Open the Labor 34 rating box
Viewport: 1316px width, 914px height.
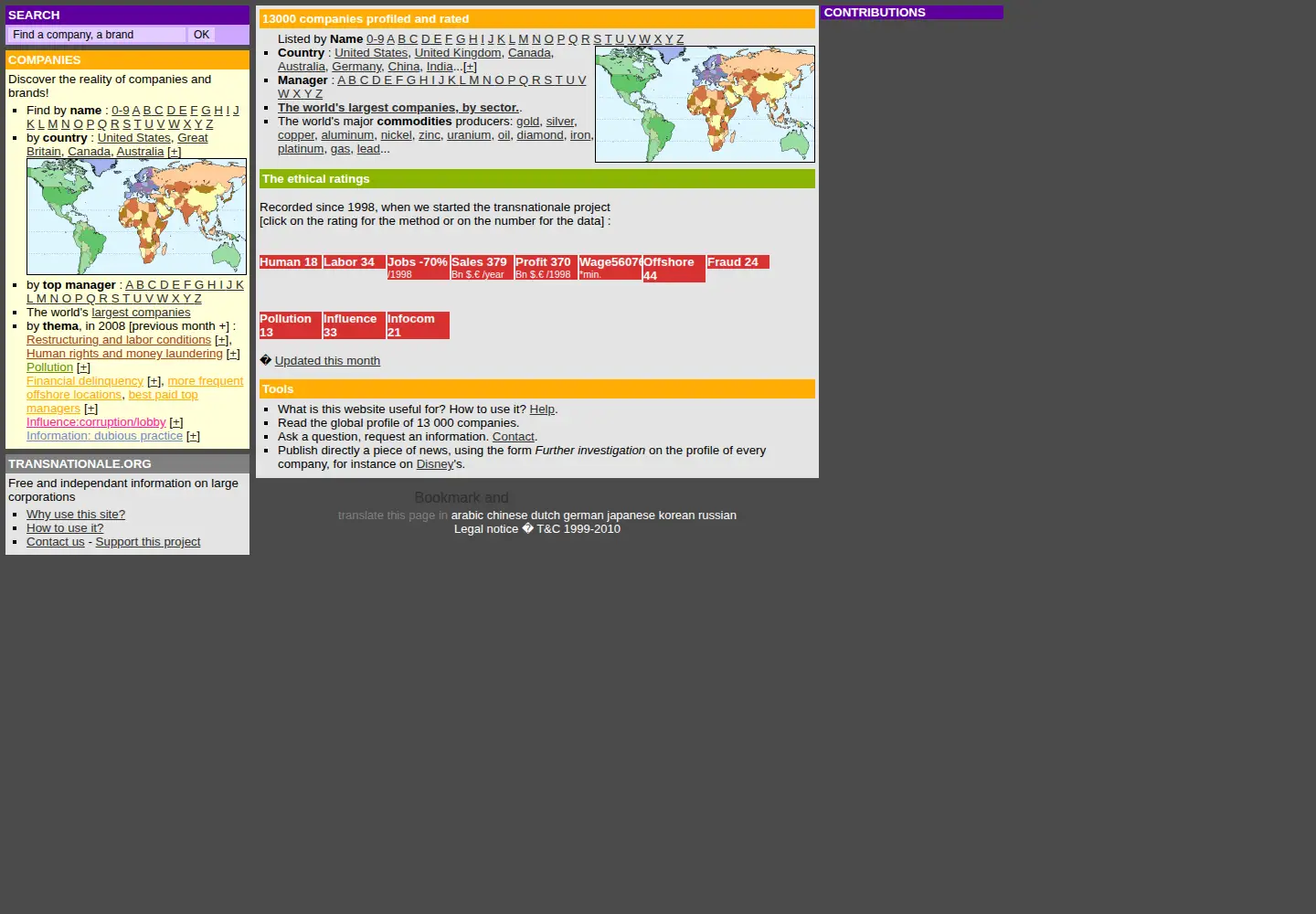354,262
